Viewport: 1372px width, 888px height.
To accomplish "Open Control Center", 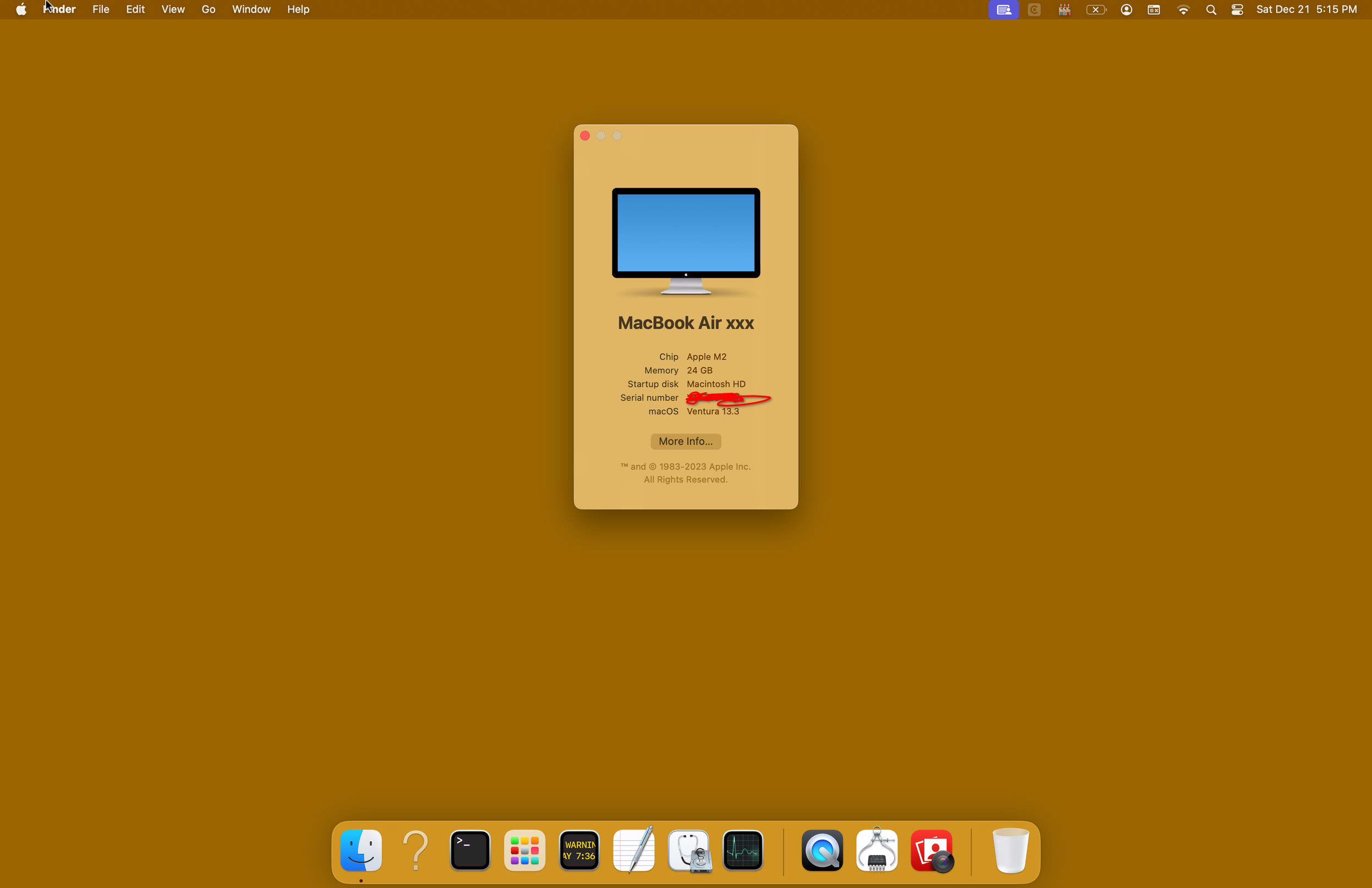I will coord(1237,9).
